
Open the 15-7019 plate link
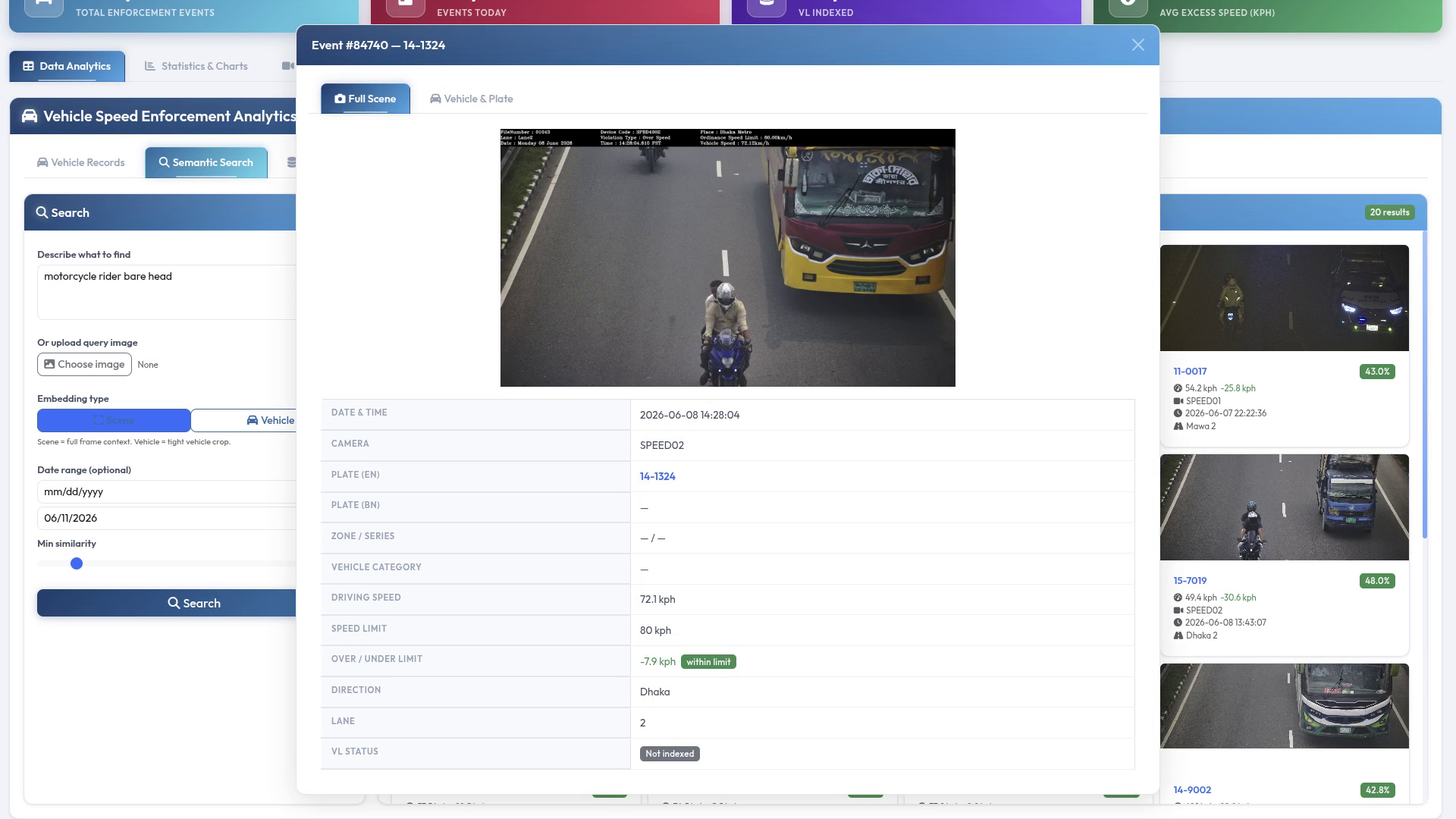(1190, 581)
